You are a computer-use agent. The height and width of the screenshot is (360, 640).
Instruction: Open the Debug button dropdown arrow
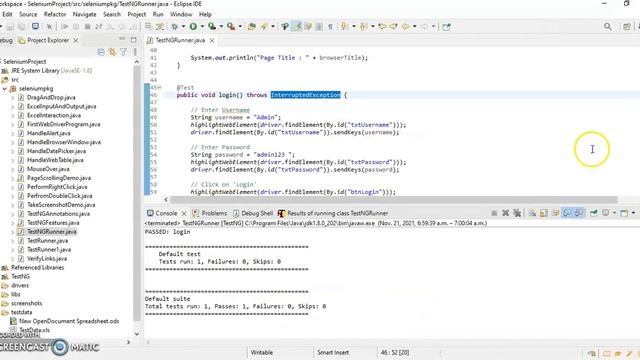point(183,27)
